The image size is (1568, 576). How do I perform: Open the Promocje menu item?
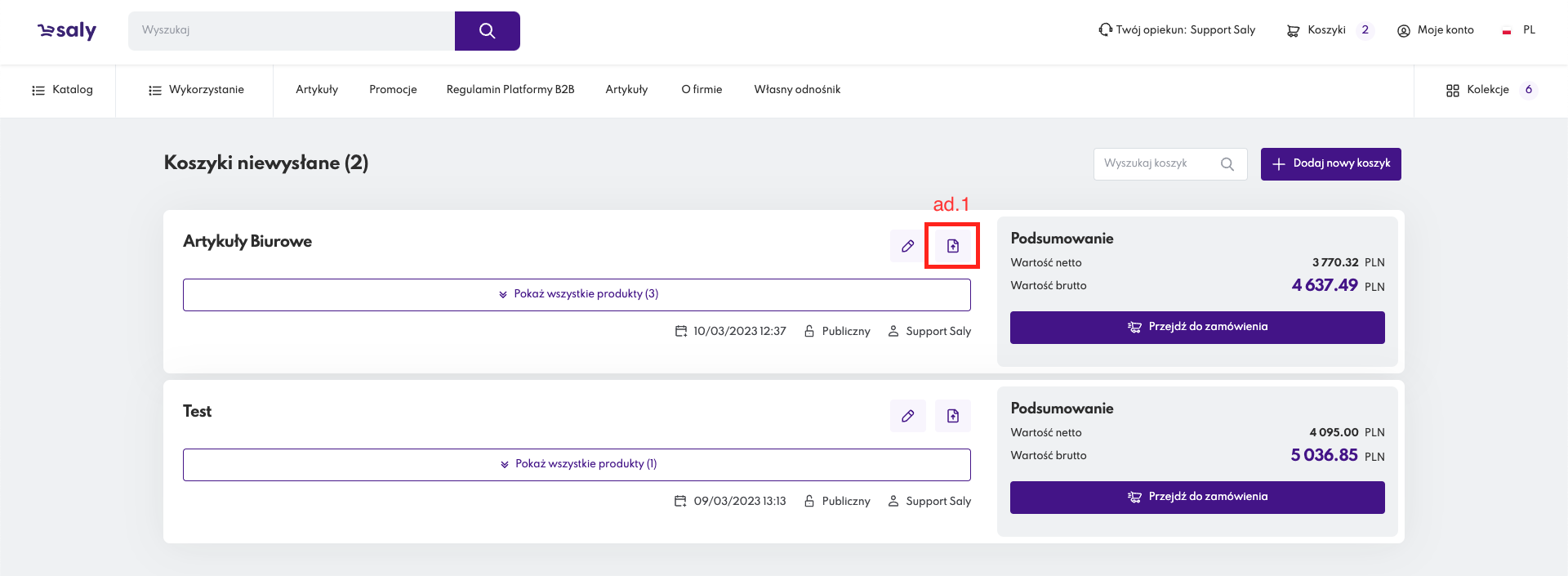coord(393,90)
